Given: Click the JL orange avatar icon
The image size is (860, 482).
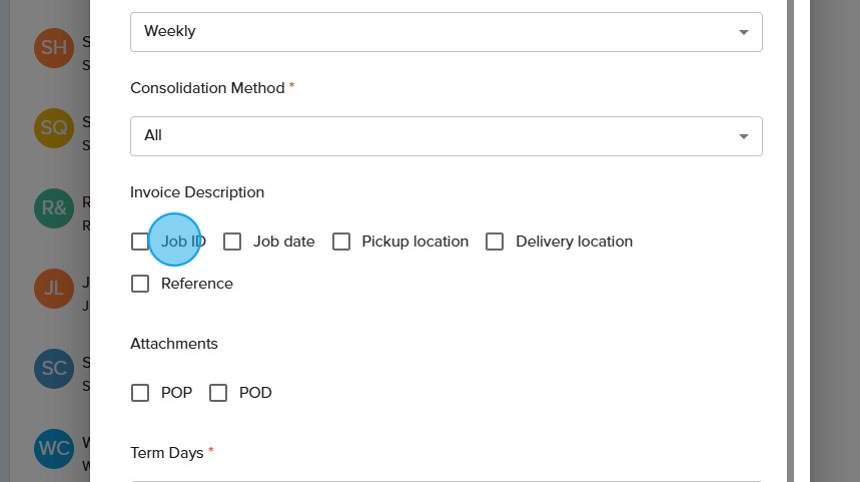Looking at the screenshot, I should (53, 288).
